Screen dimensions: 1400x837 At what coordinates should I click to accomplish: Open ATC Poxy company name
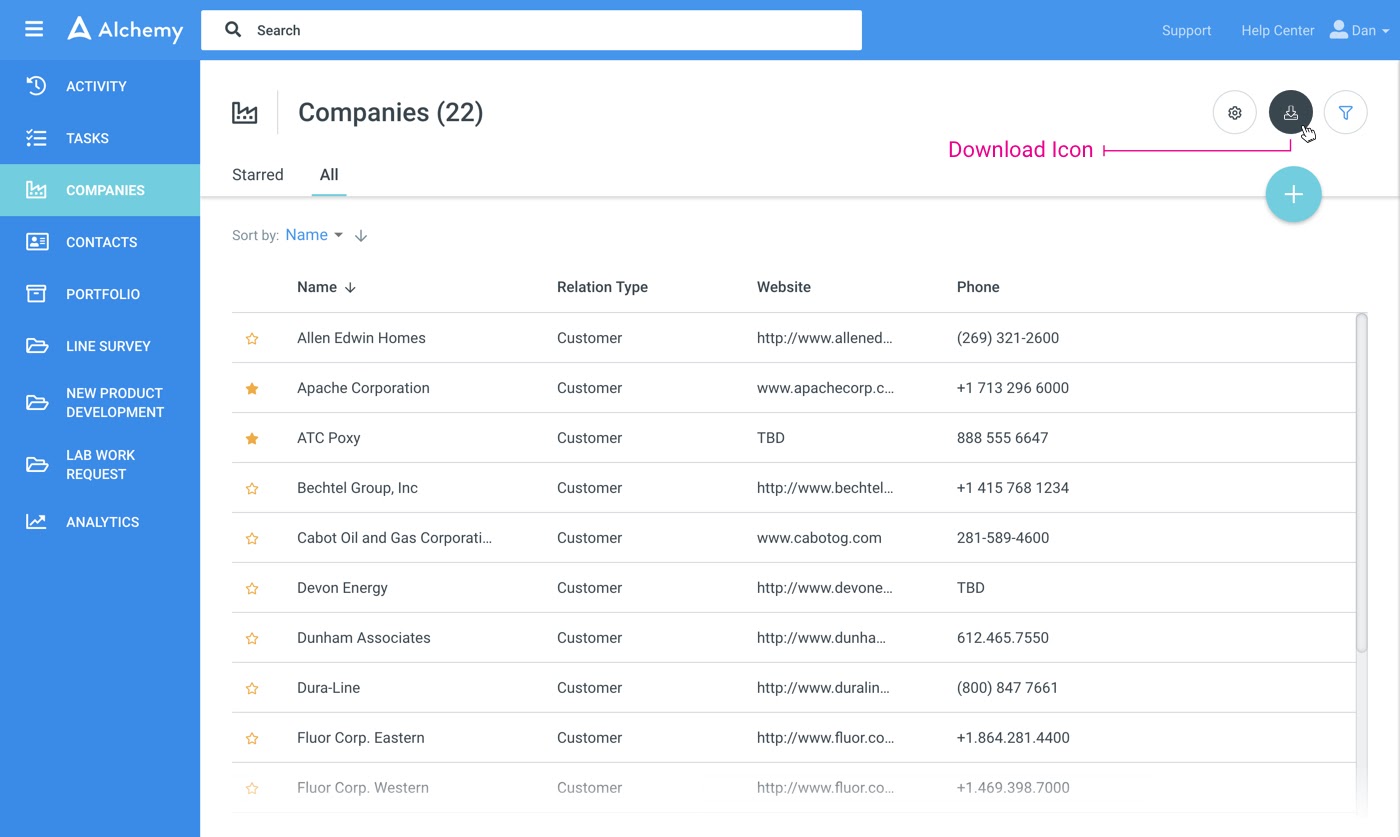tap(329, 438)
